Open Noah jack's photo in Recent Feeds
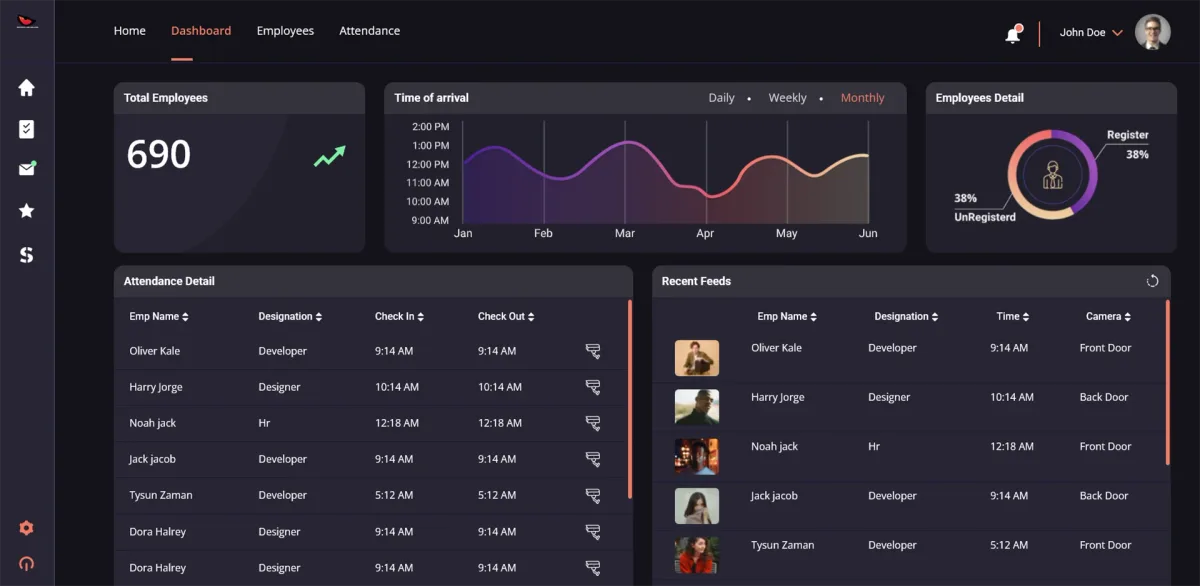The image size is (1200, 586). [x=697, y=456]
